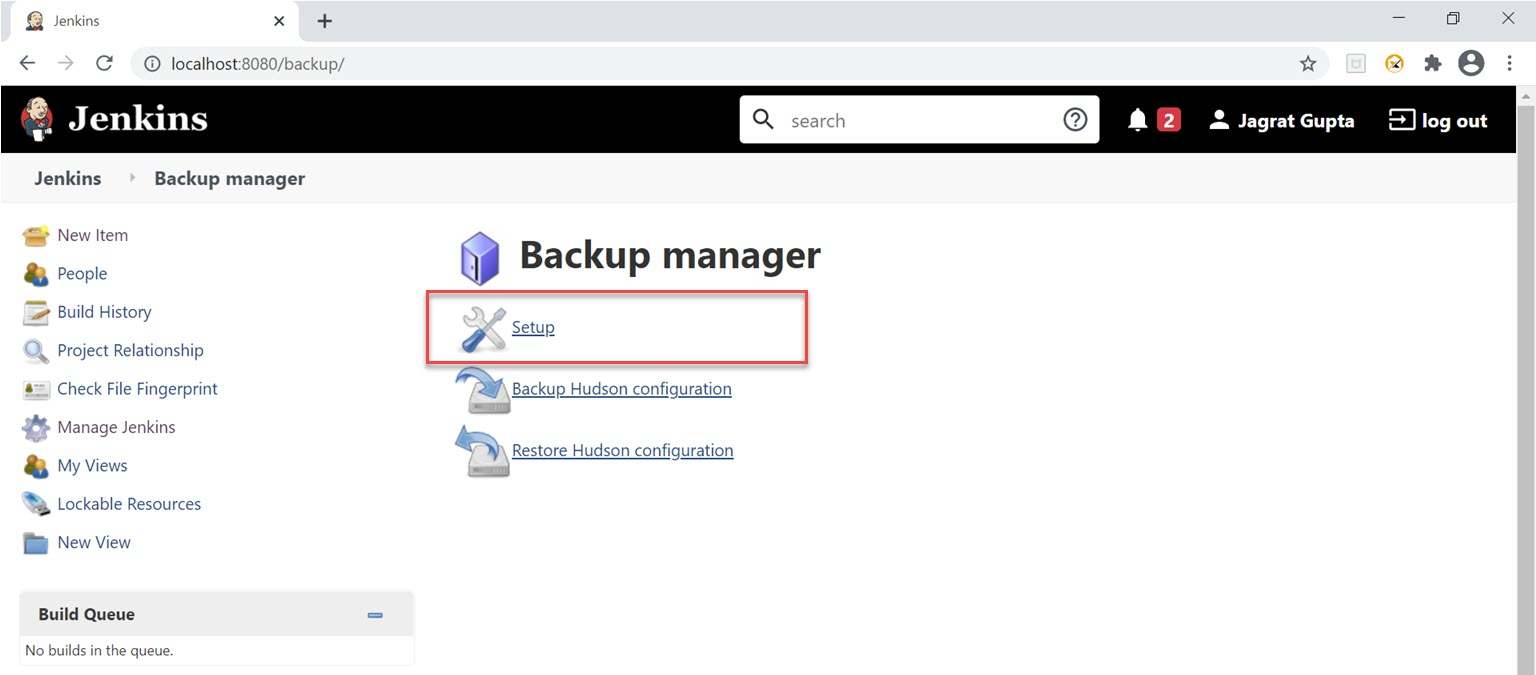Select the People icon in the sidebar

pyautogui.click(x=36, y=273)
